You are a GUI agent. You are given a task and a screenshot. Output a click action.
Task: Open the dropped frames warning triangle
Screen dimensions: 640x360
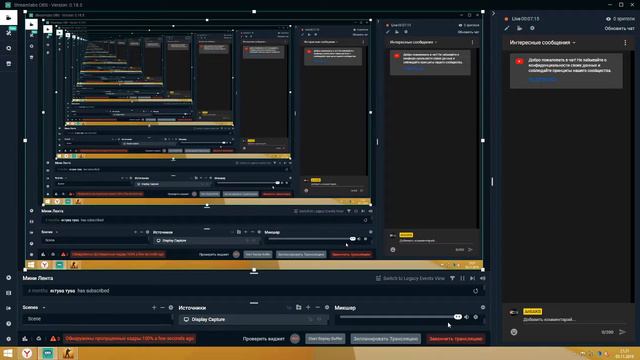point(53,338)
